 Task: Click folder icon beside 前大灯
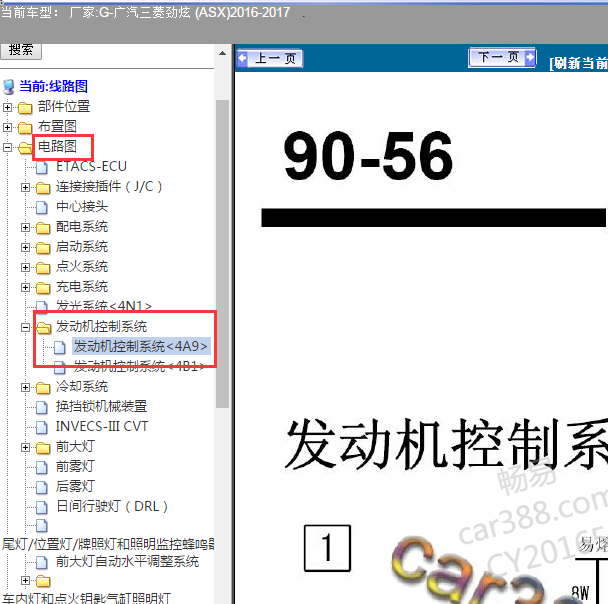pyautogui.click(x=43, y=448)
